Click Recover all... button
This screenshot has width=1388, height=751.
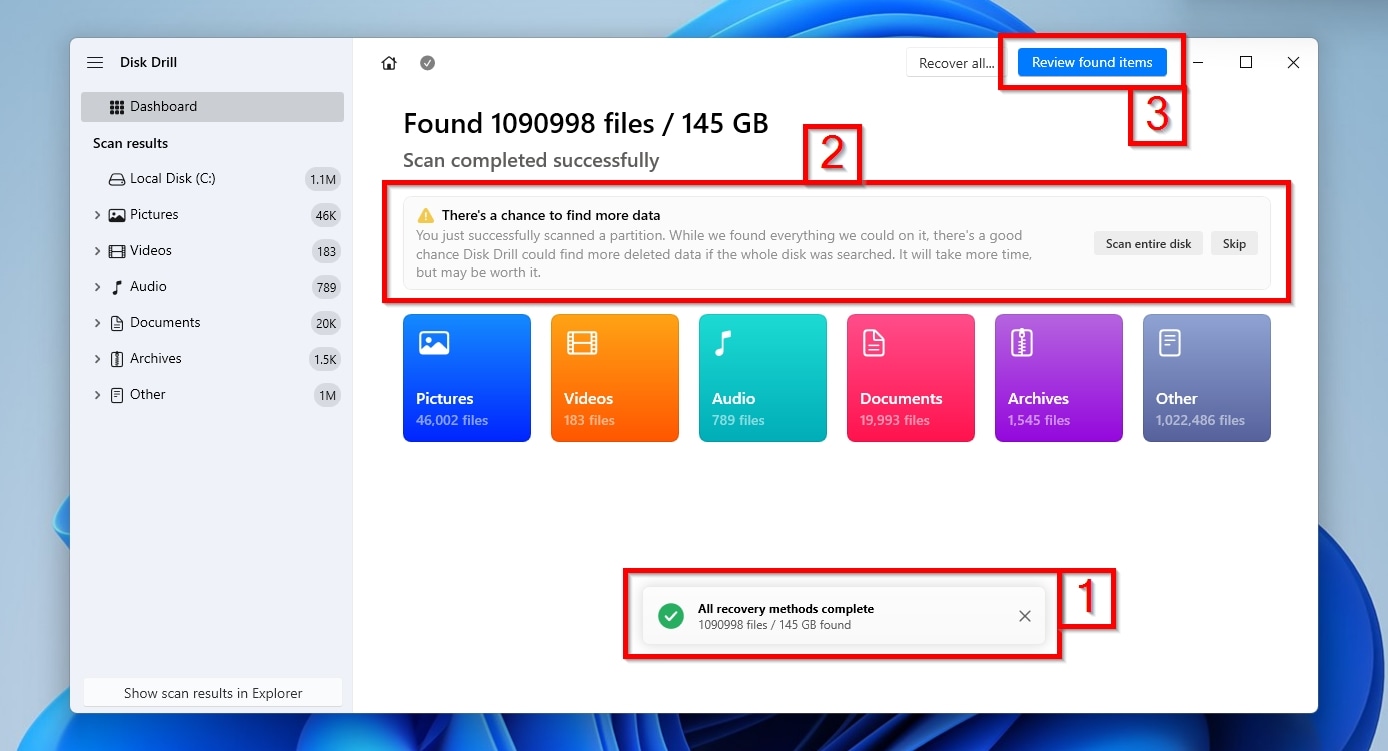tap(955, 63)
